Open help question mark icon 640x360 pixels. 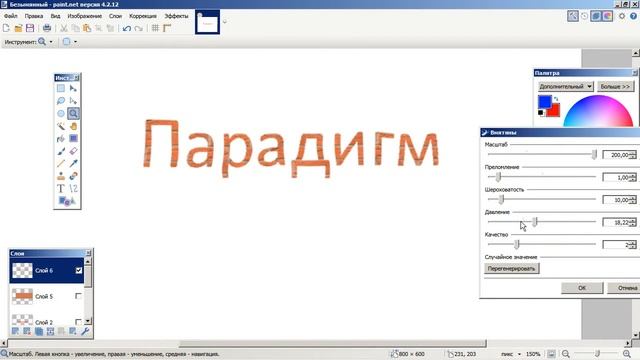coord(633,16)
